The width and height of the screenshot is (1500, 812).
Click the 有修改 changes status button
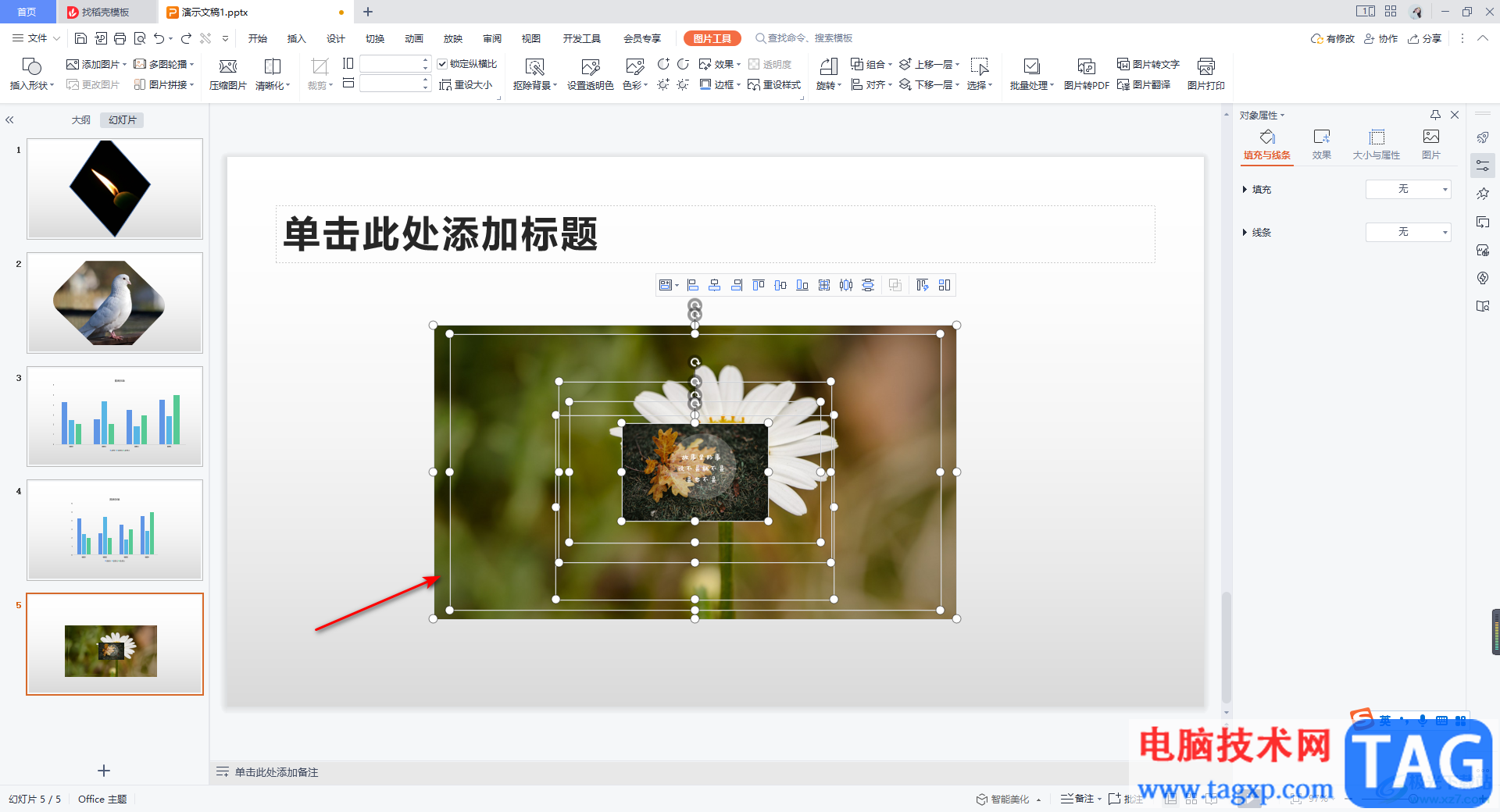(1333, 38)
